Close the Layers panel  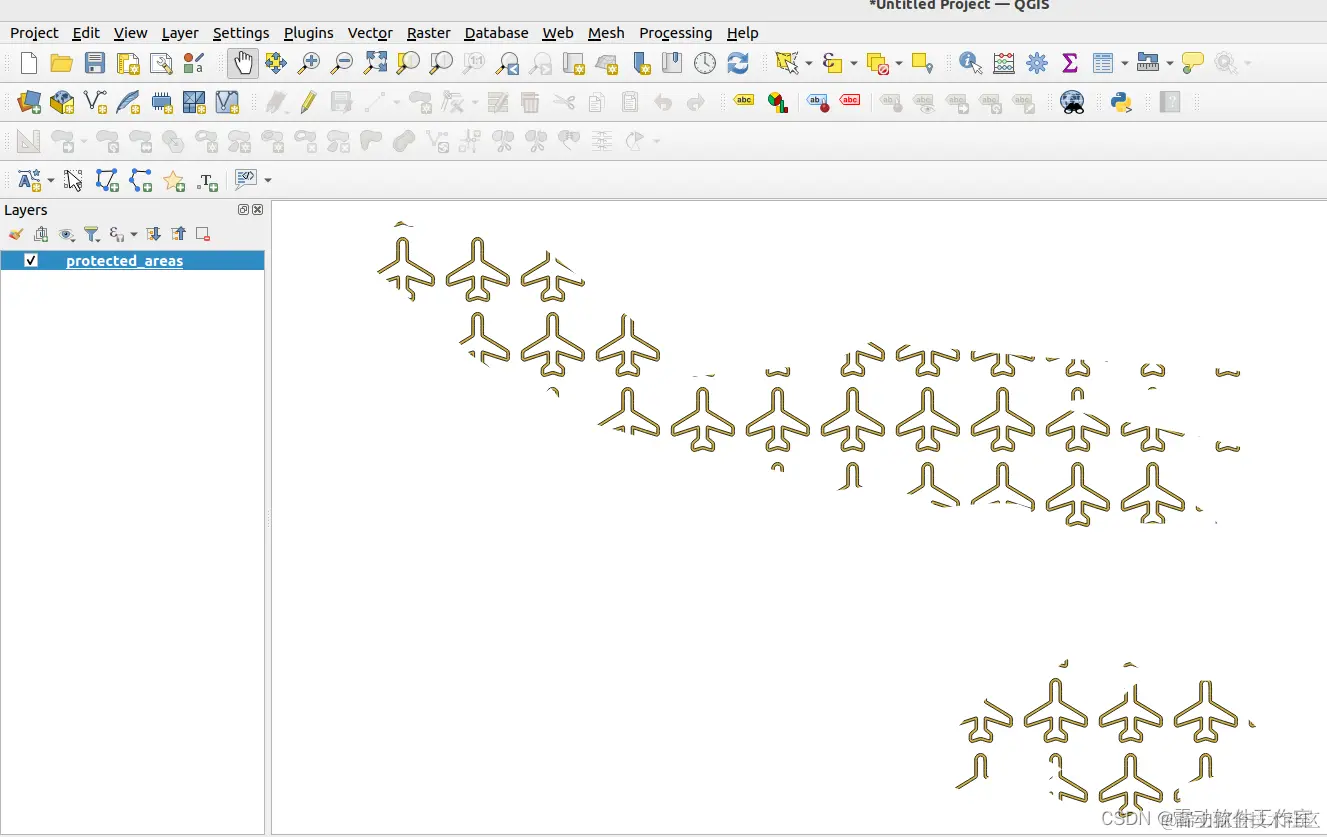(257, 210)
